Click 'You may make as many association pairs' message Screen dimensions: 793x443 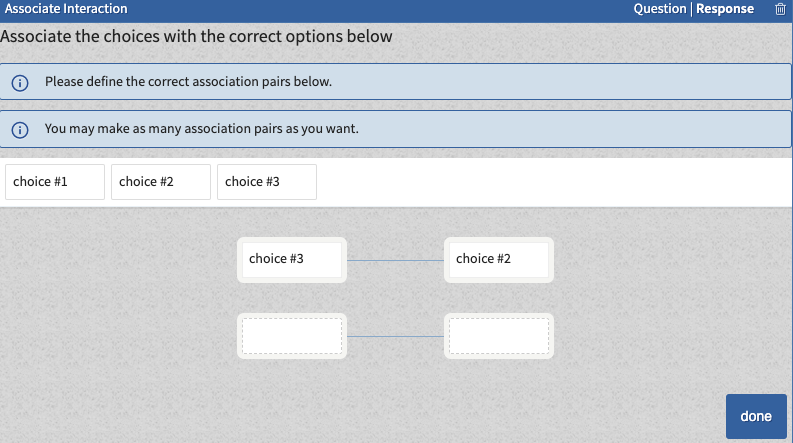[201, 128]
